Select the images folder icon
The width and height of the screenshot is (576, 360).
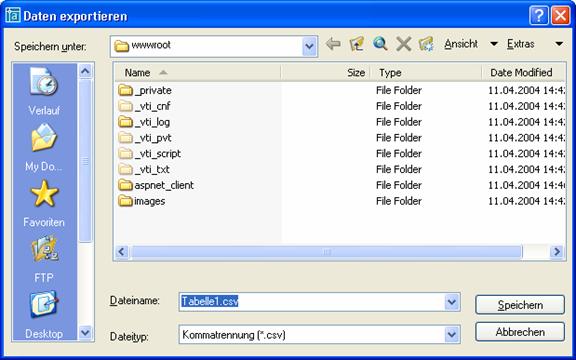click(x=125, y=201)
